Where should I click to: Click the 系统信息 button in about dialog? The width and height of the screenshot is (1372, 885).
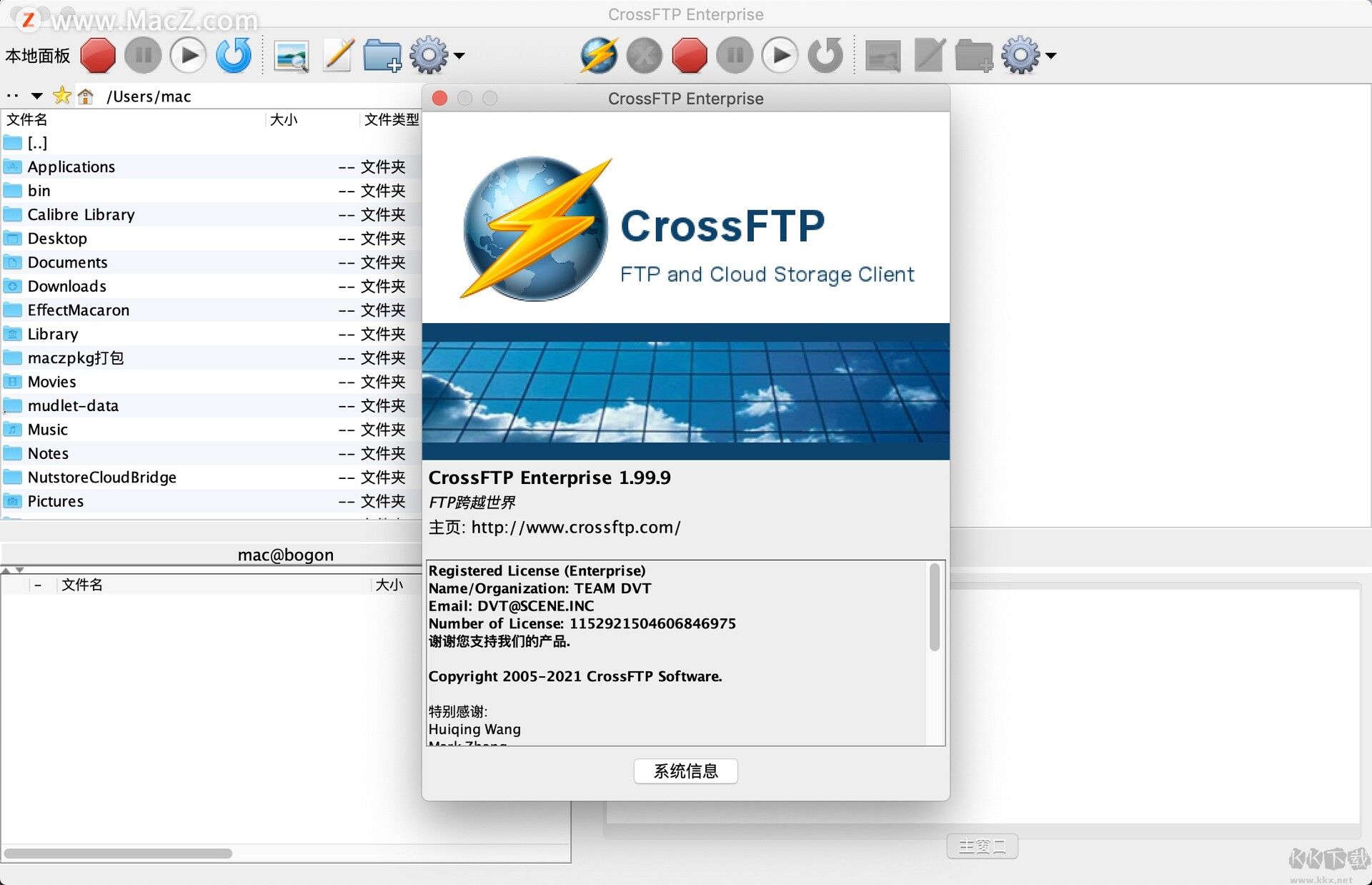(x=685, y=771)
